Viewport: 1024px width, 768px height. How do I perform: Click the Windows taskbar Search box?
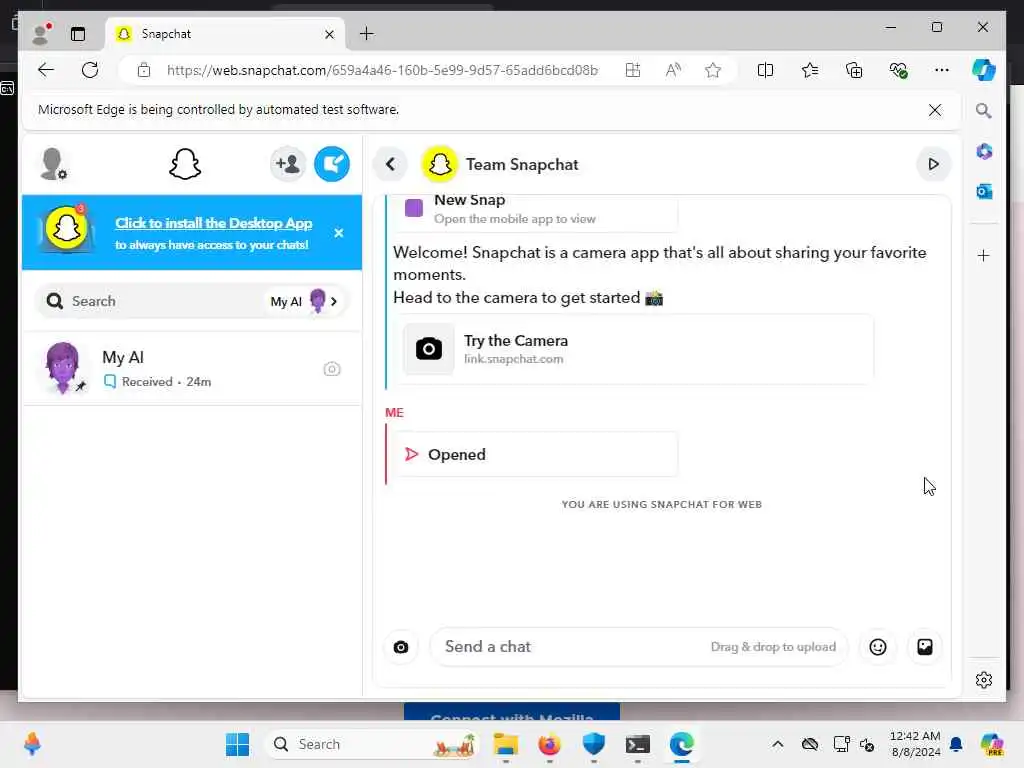[372, 744]
